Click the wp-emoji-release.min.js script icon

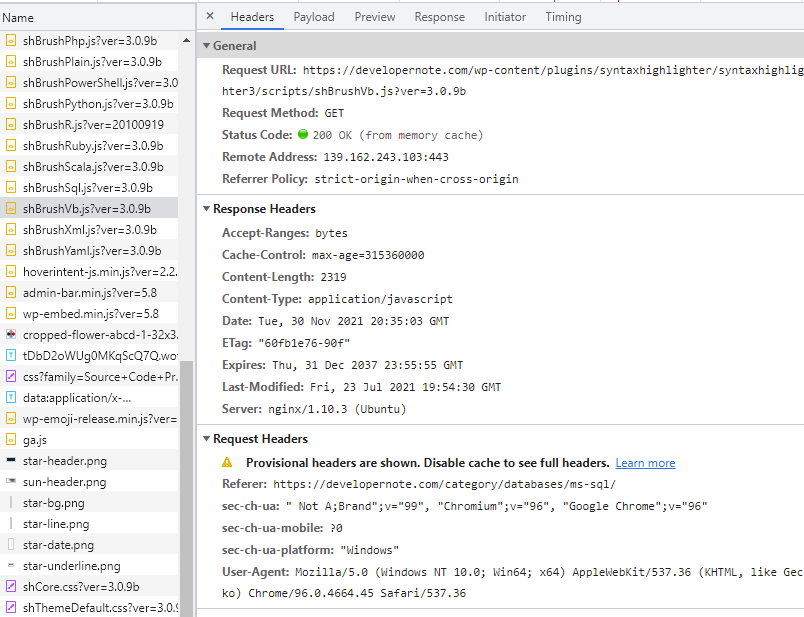(x=10, y=419)
